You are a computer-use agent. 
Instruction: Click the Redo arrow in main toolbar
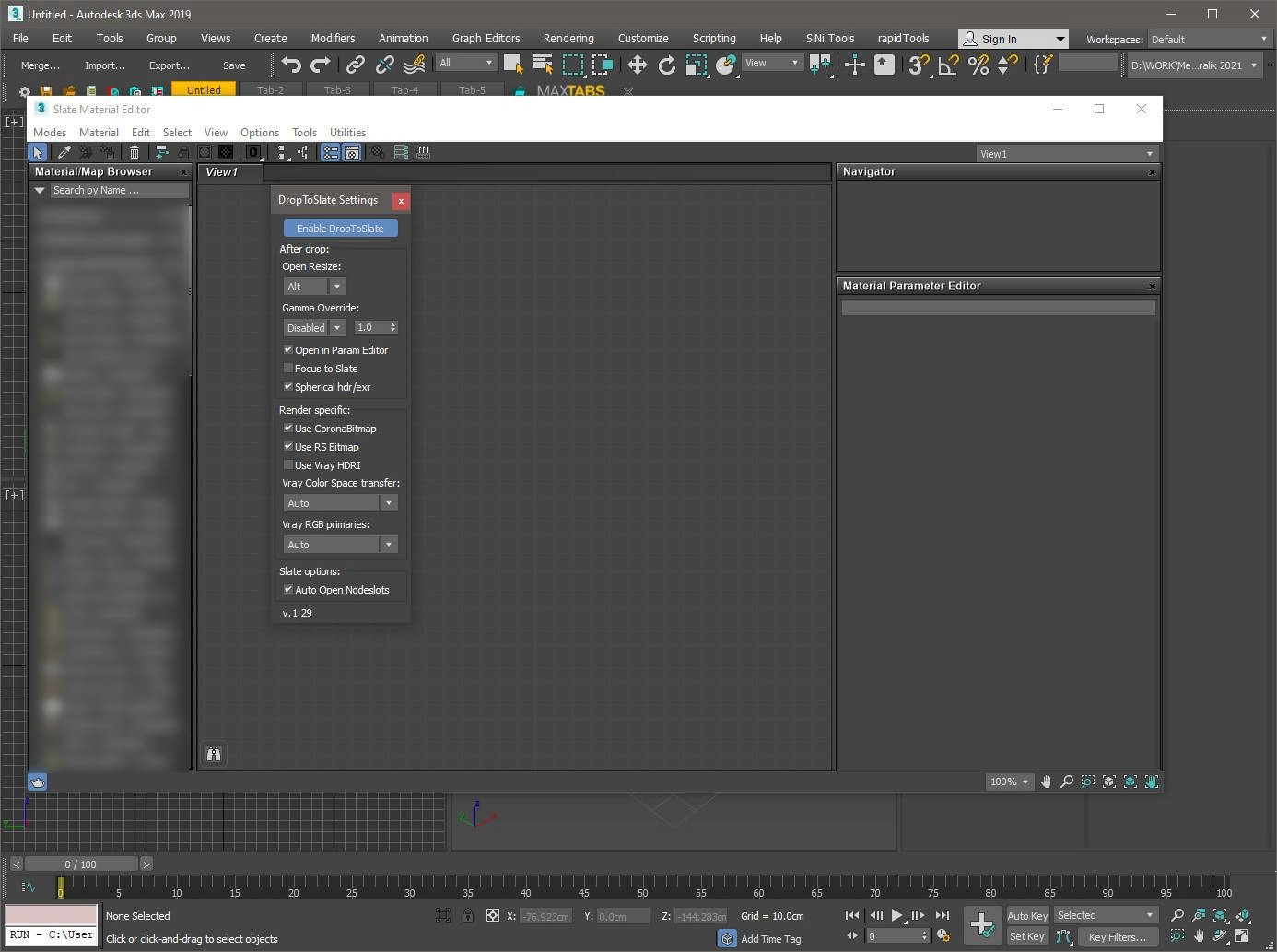tap(321, 65)
